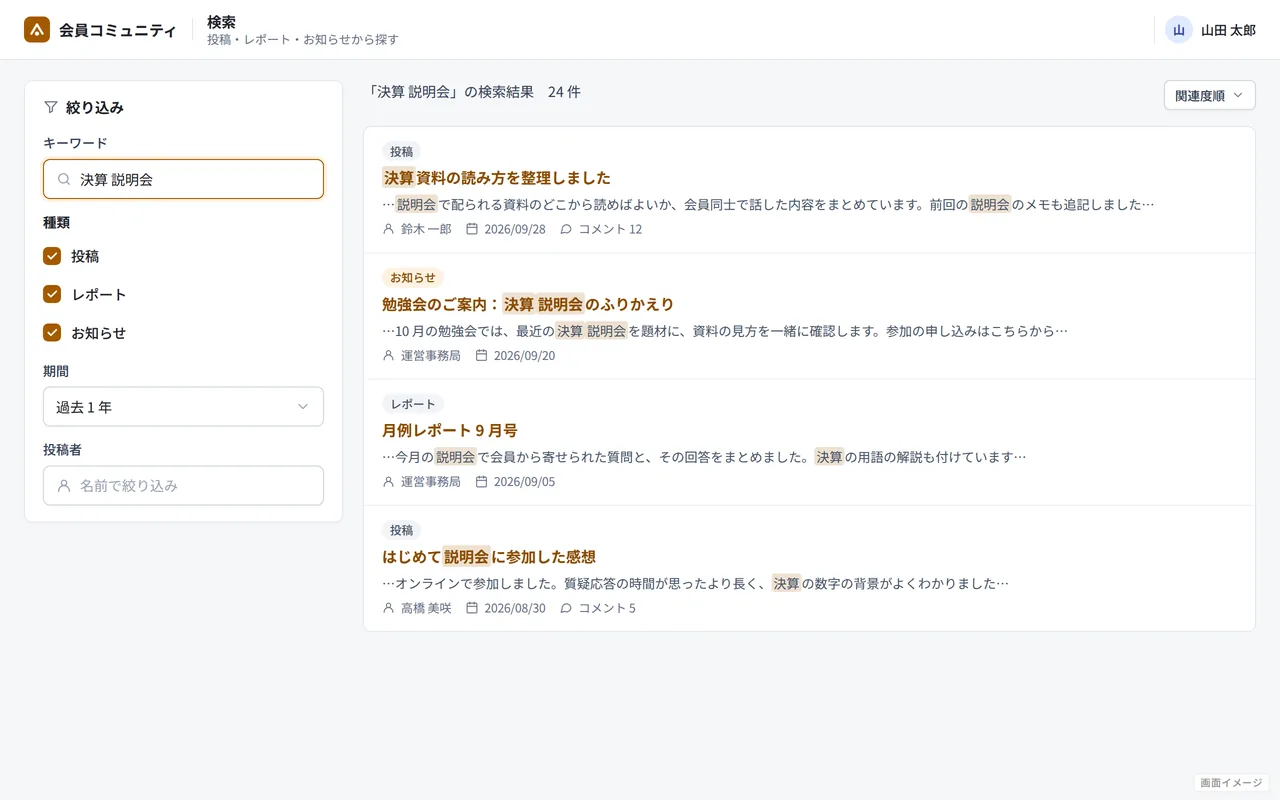Click the 投稿 tag above 決算資料の読み方
The image size is (1280, 800).
pyautogui.click(x=401, y=152)
